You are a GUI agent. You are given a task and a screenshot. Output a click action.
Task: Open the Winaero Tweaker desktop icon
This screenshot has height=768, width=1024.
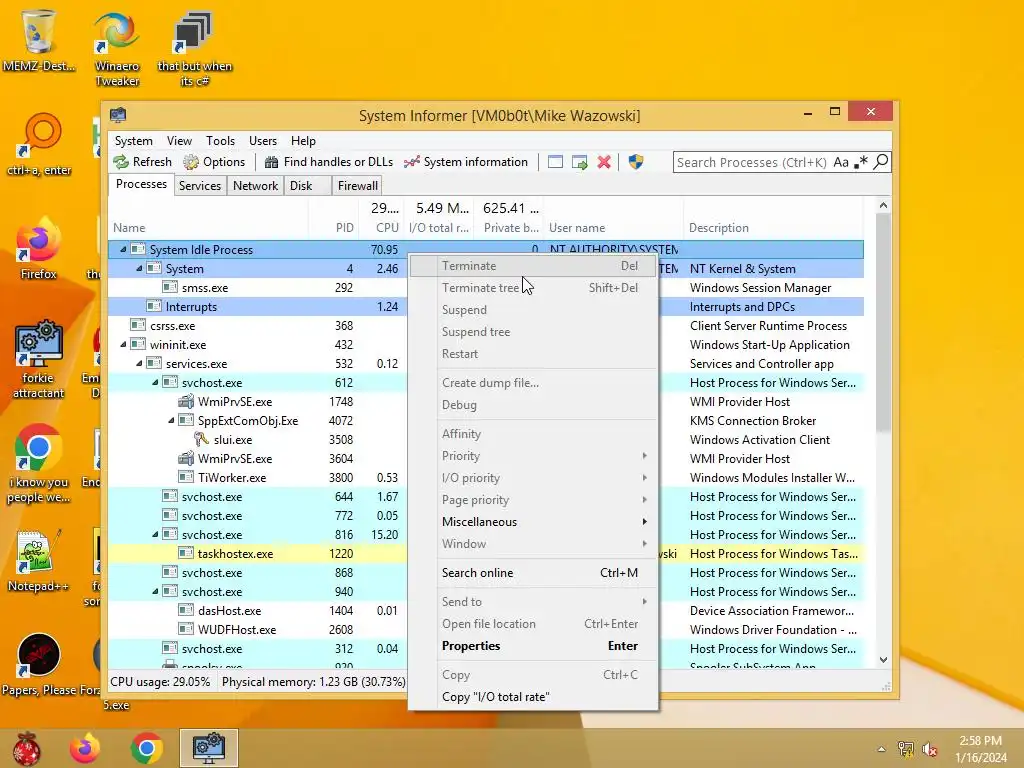[x=117, y=49]
